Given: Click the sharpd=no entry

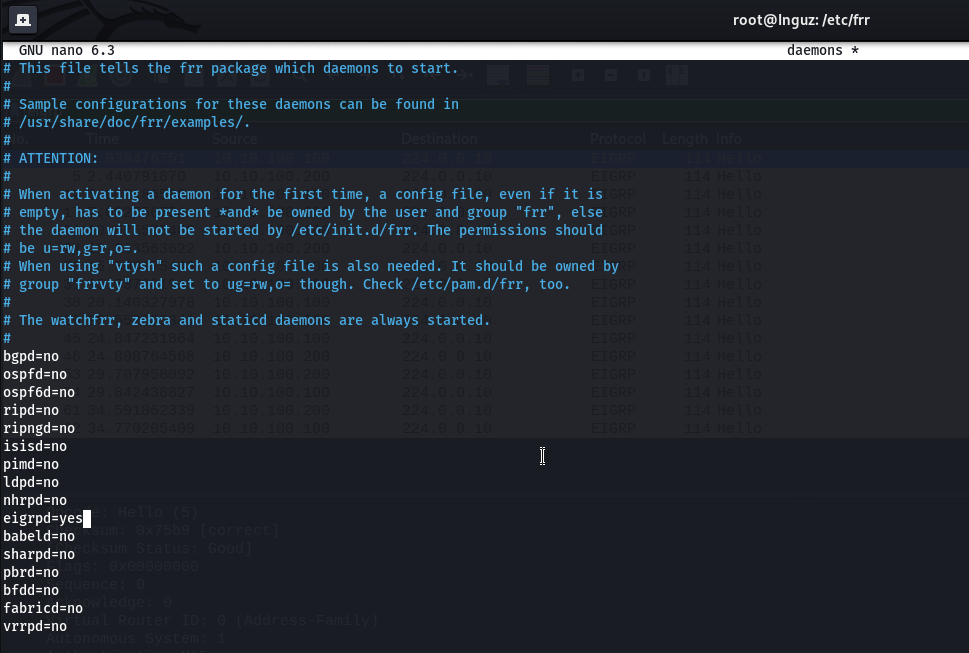Looking at the screenshot, I should [x=39, y=554].
